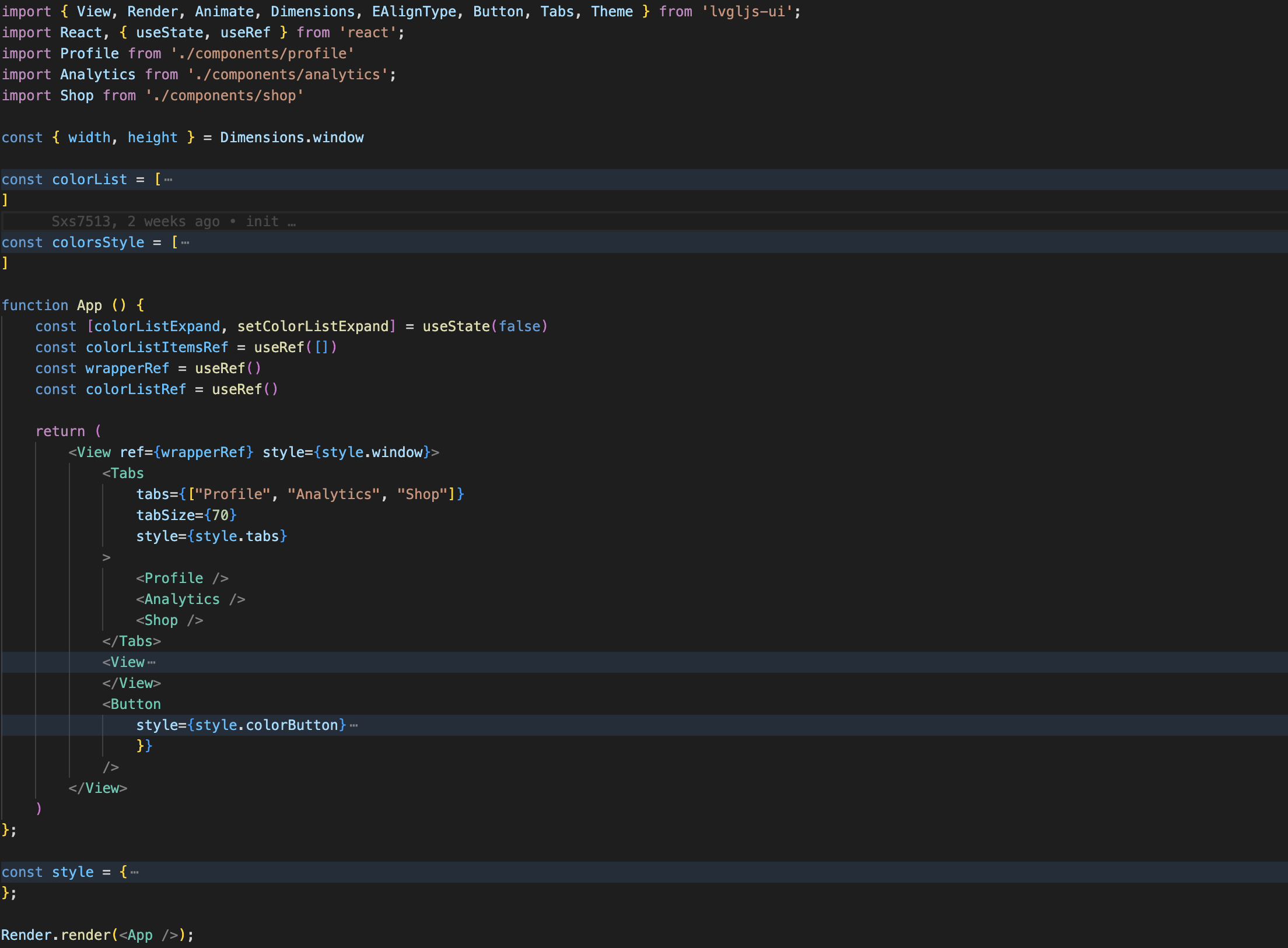Expand the folded colorsStyle array ellipsis
Viewport: 1288px width, 948px height.
pos(185,243)
